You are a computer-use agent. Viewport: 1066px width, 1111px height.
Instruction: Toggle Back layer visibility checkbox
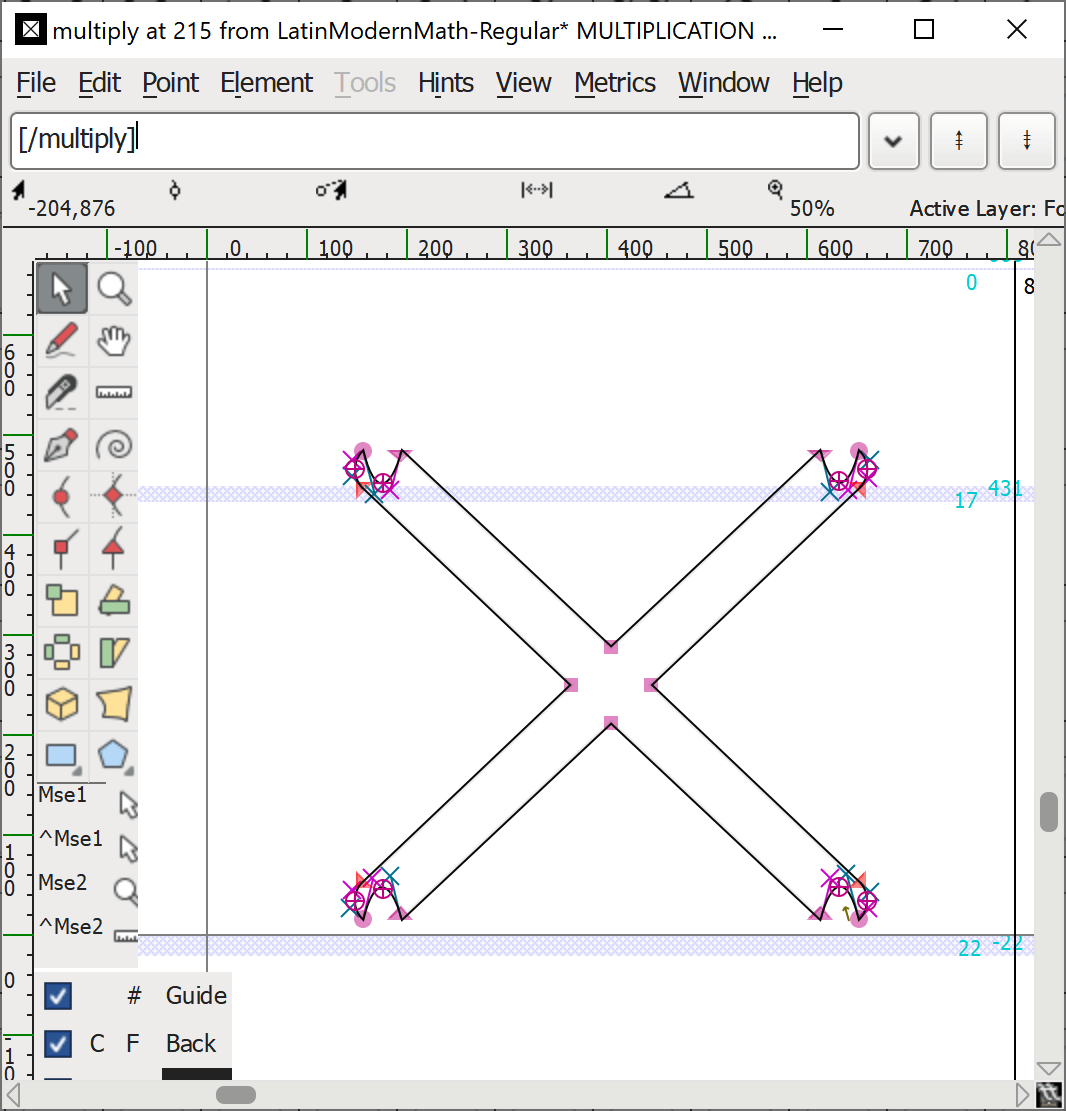[58, 1044]
